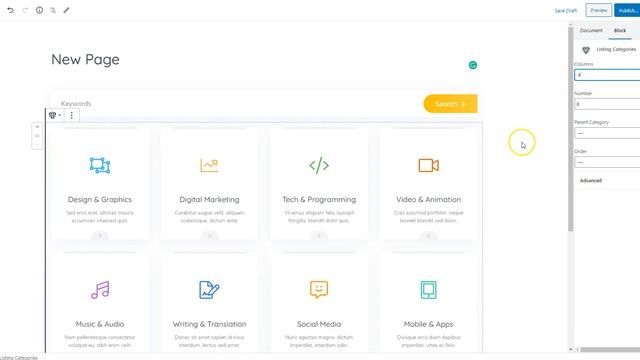Focus the Number input field
Image resolution: width=640 pixels, height=360 pixels.
click(x=607, y=104)
